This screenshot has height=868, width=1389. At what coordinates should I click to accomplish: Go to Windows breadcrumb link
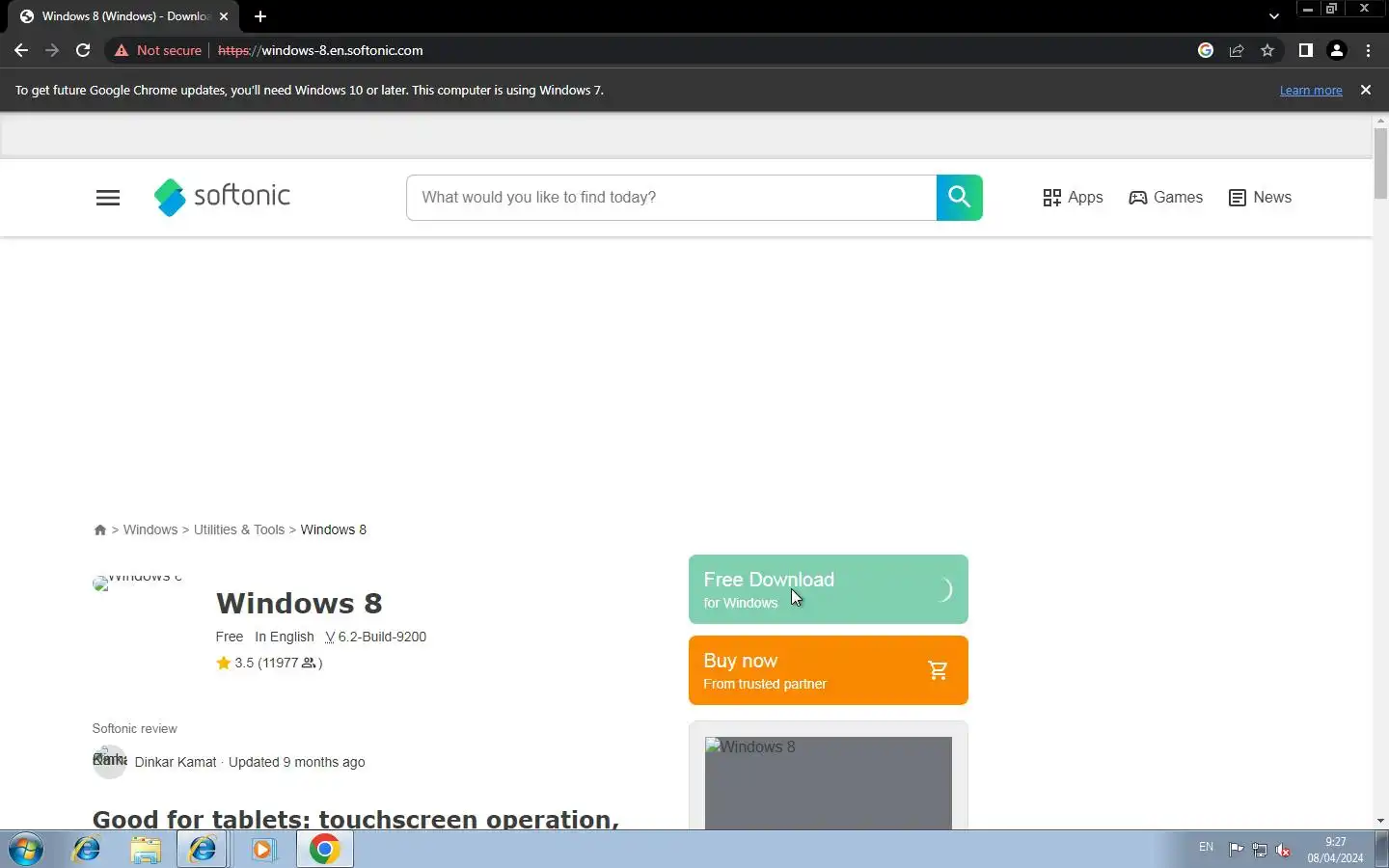(150, 529)
